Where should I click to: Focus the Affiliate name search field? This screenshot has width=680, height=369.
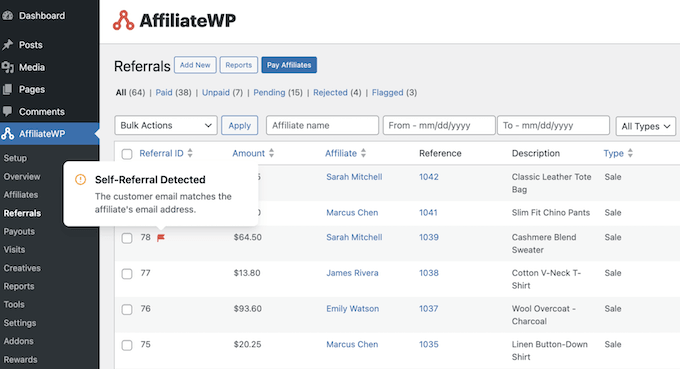point(322,125)
